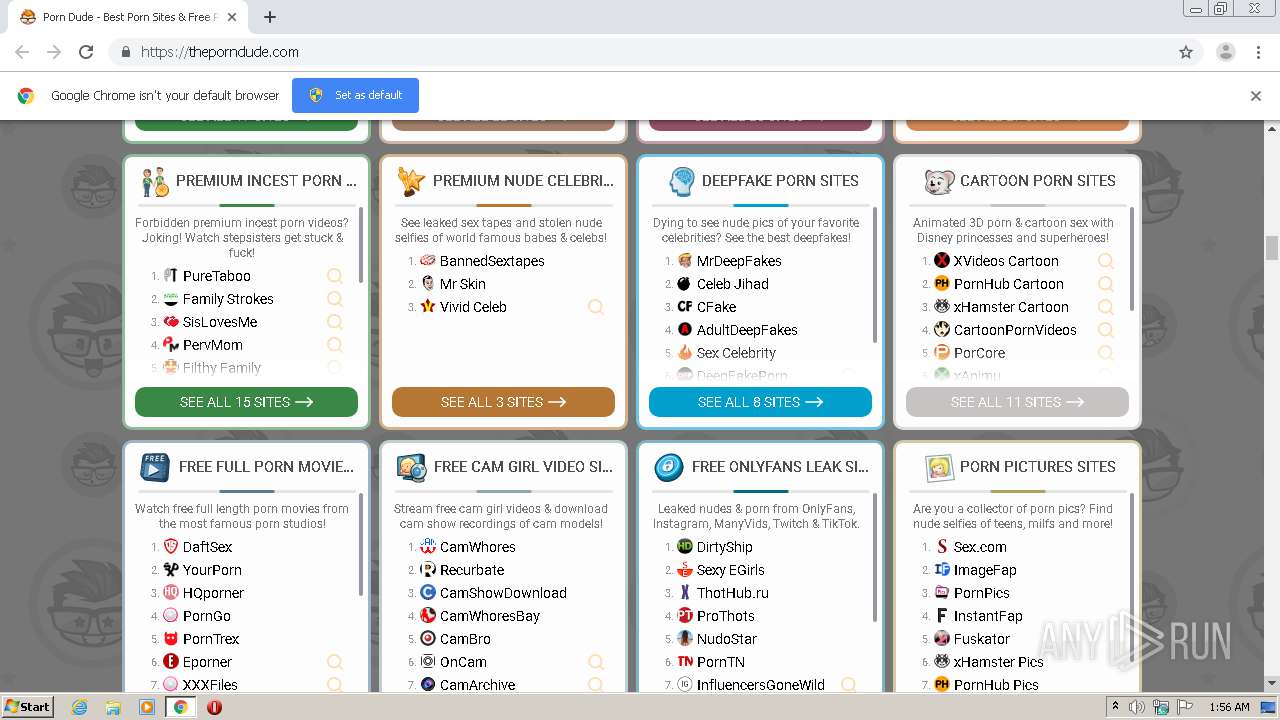Viewport: 1280px width, 720px height.
Task: Open the PornPics link
Action: 982,593
